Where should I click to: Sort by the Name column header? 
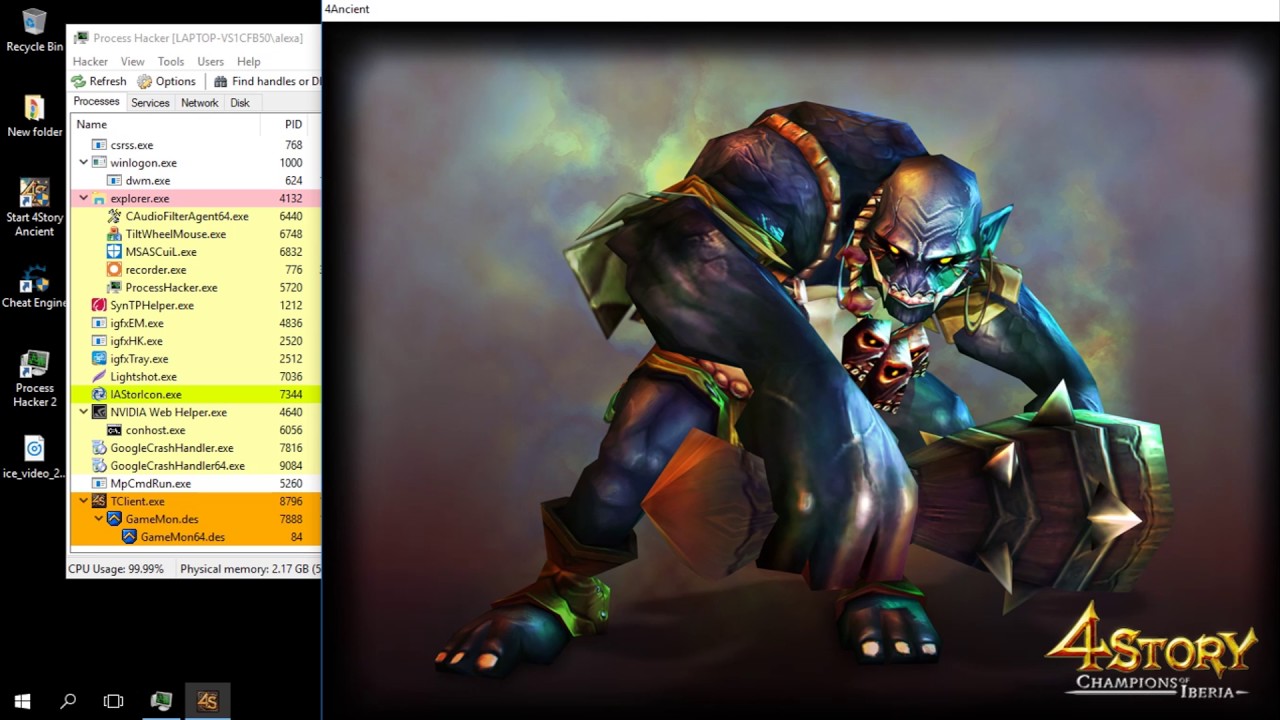click(x=165, y=124)
